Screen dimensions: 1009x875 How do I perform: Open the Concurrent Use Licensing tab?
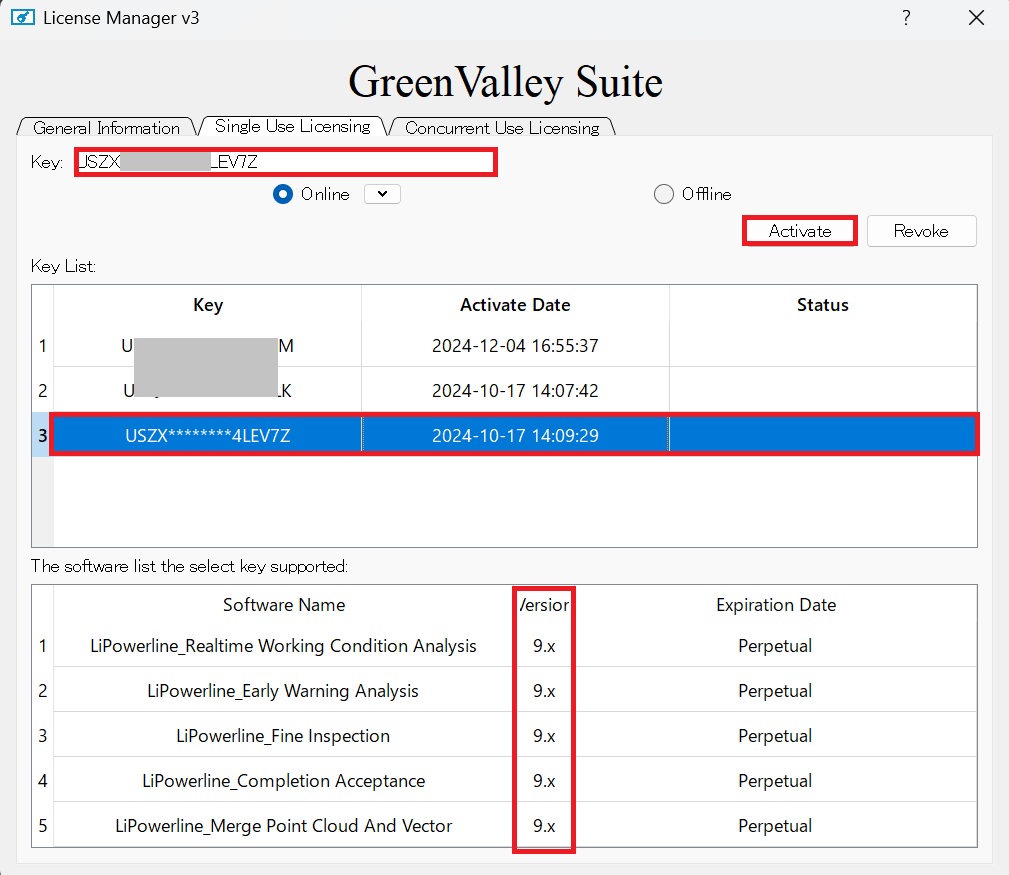point(502,128)
